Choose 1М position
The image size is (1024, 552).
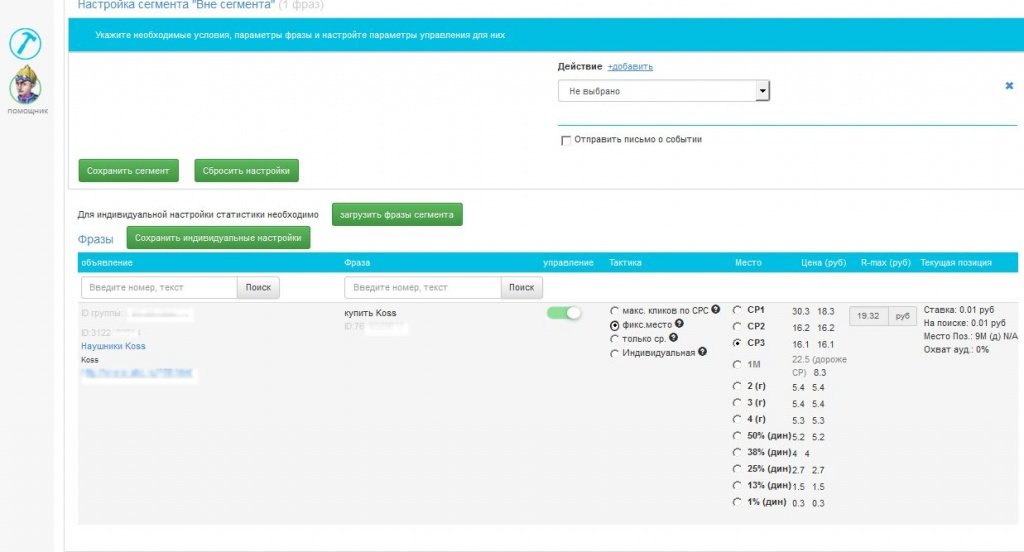click(737, 365)
